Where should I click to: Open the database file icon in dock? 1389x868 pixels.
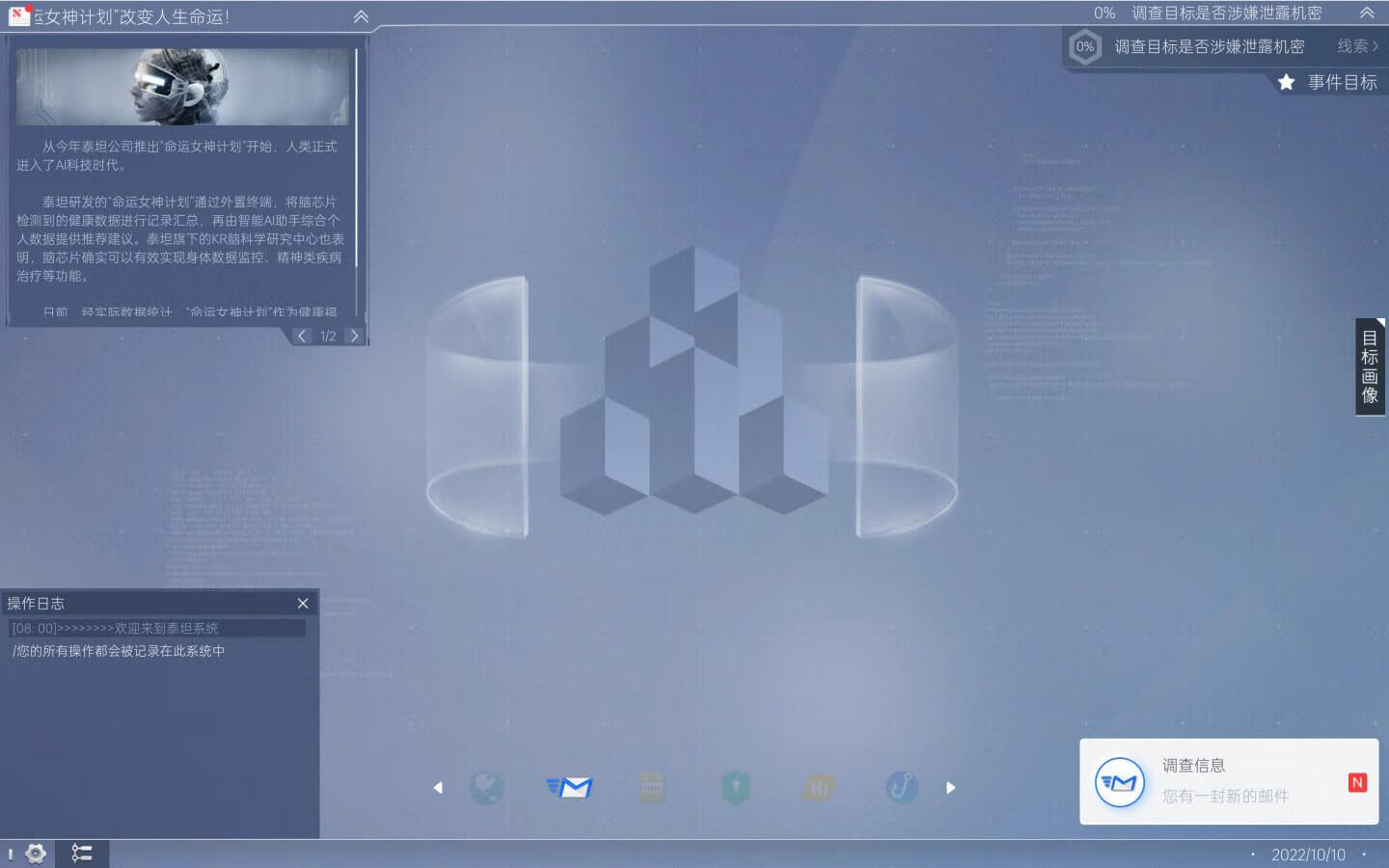coord(652,787)
